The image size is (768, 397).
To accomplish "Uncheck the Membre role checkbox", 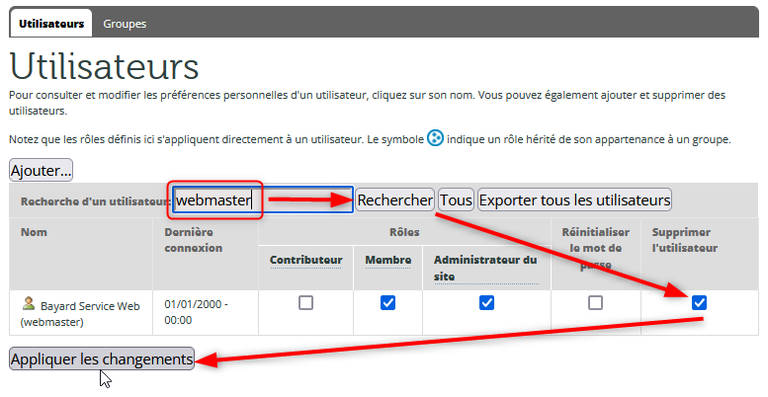I will (387, 303).
